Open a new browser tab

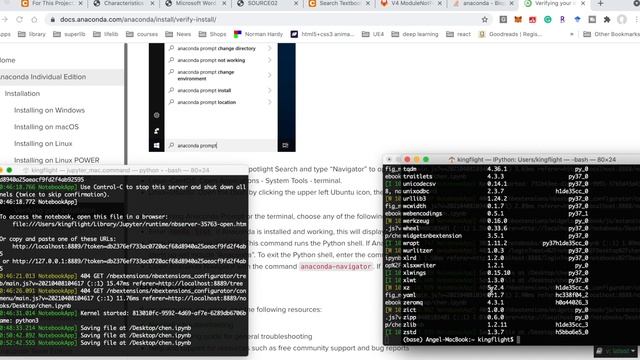click(x=600, y=3)
